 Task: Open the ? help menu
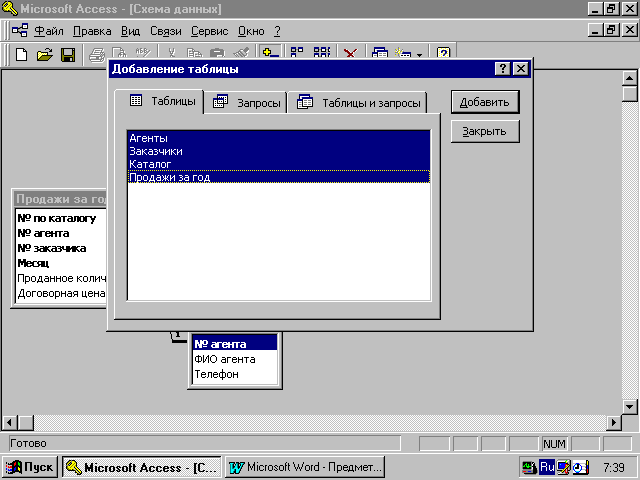click(x=278, y=31)
